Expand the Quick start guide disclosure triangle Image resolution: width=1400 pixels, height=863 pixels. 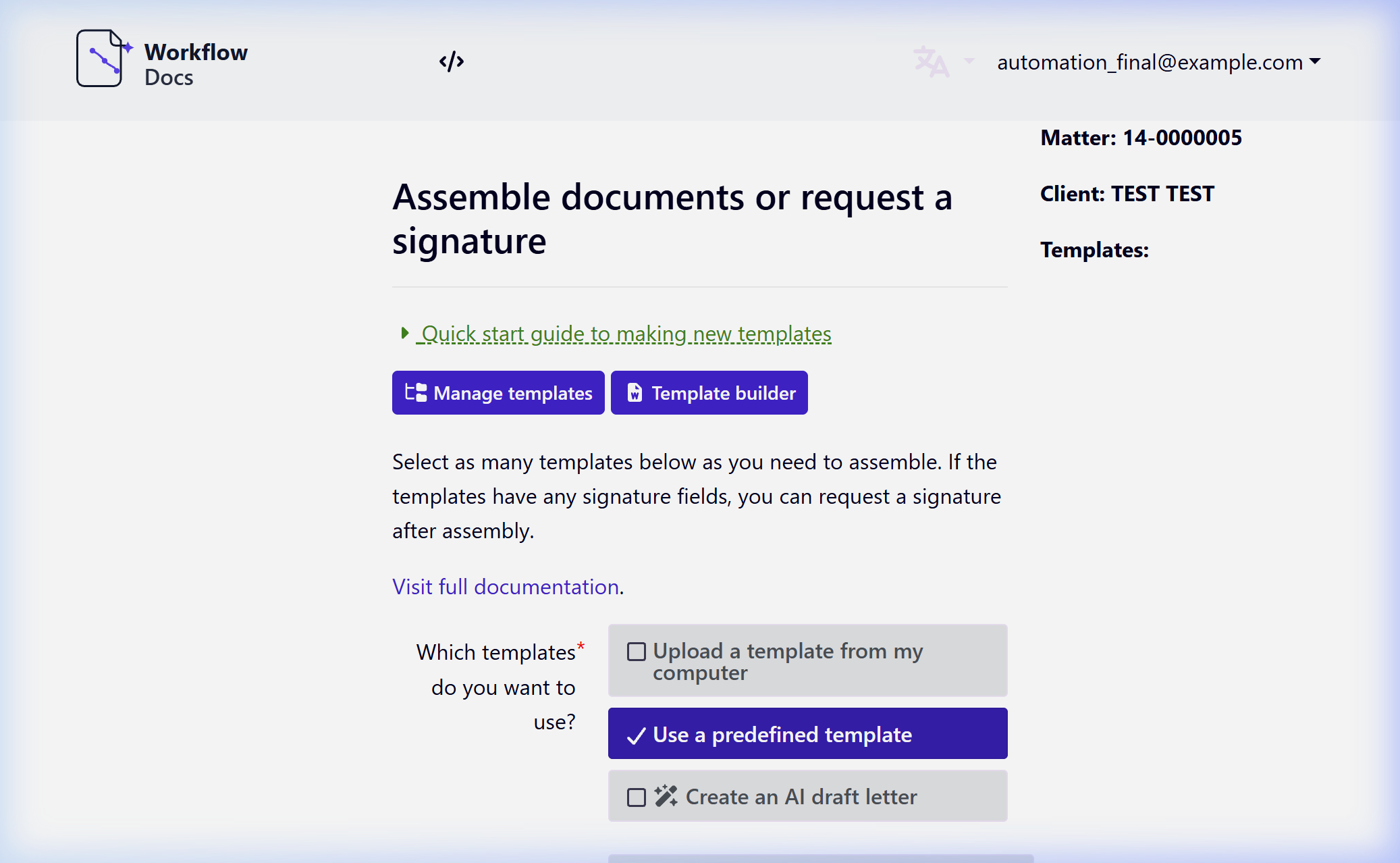coord(404,333)
